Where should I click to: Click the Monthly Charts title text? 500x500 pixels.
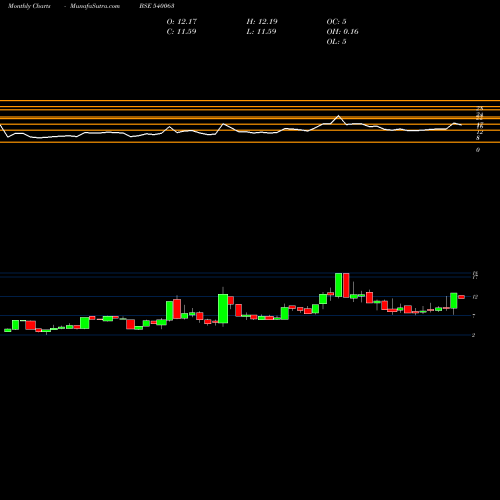[29, 6]
